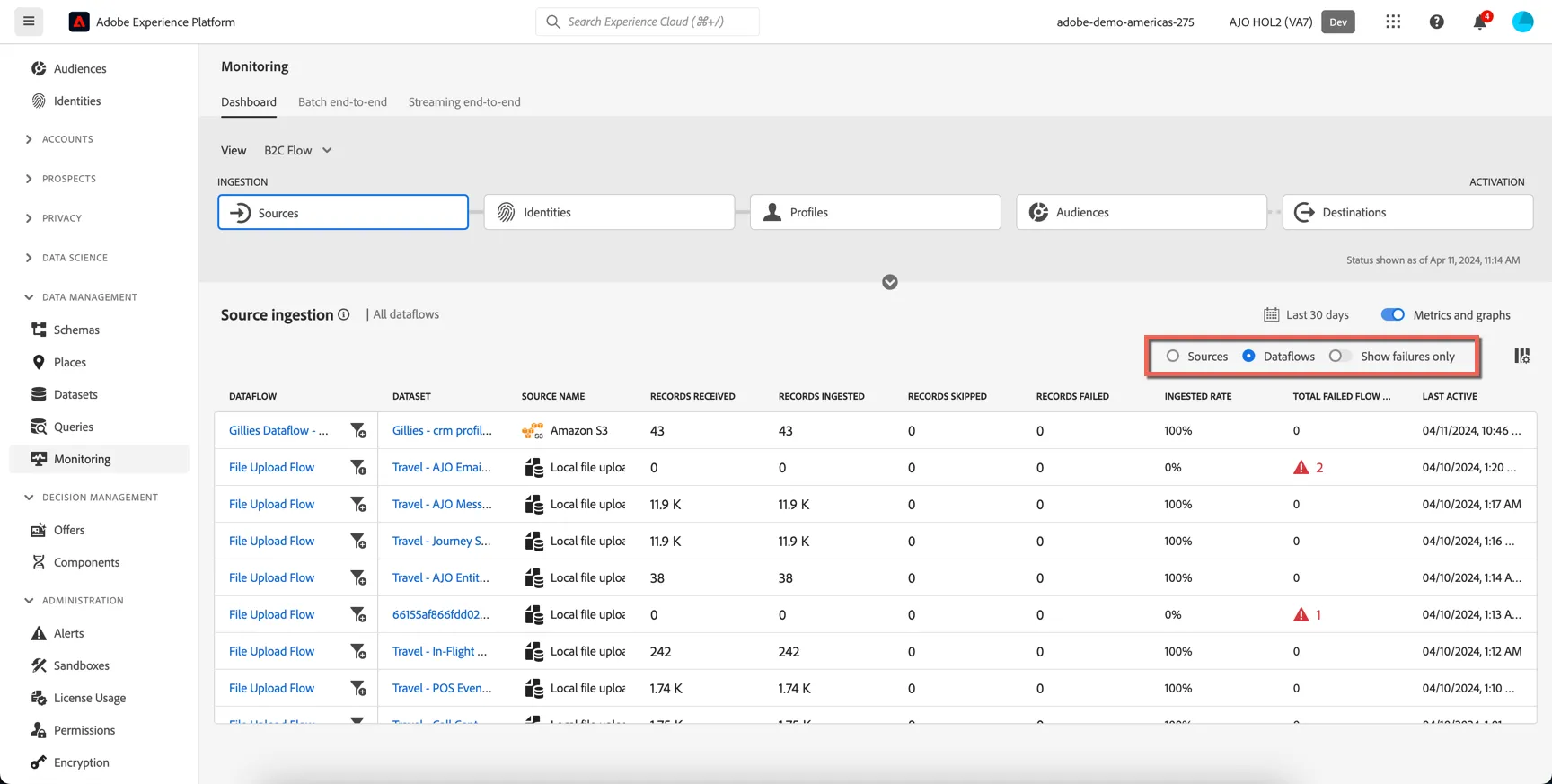Click the filter icon for Gillies Dataflow row
The image size is (1552, 784).
(358, 431)
